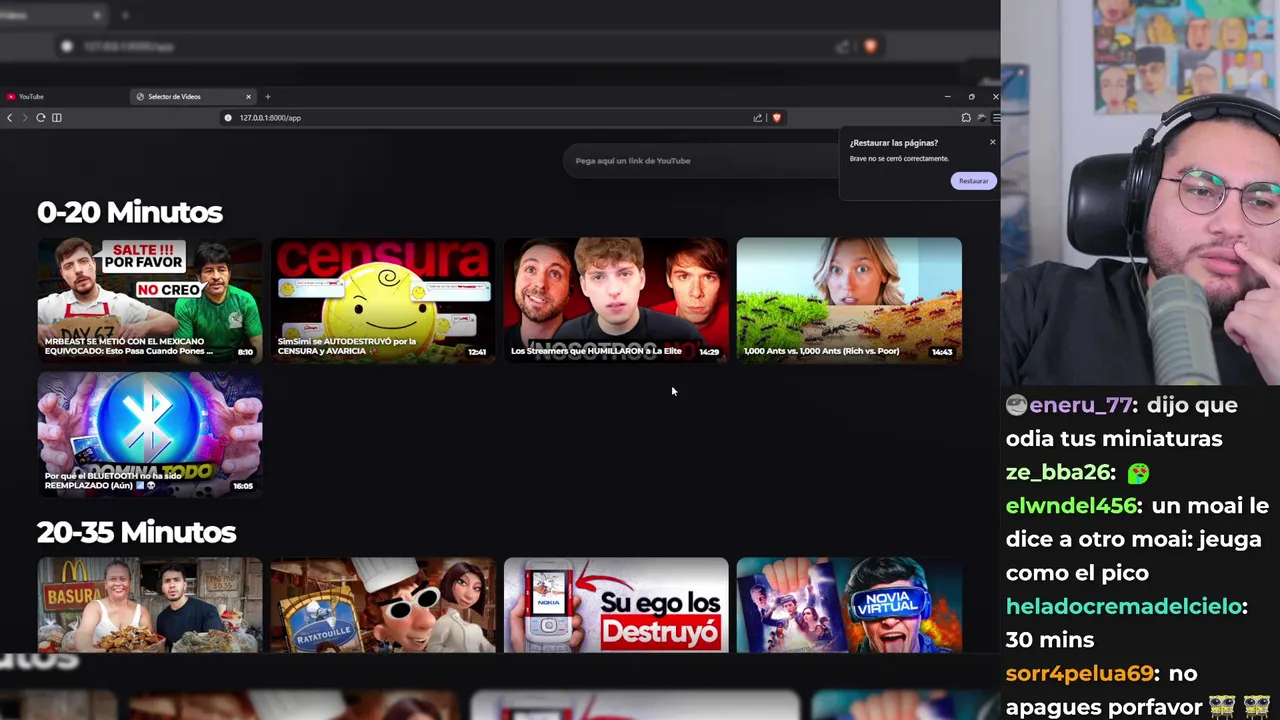The image size is (1280, 720).
Task: Open the extensions puzzle icon
Action: [x=966, y=118]
